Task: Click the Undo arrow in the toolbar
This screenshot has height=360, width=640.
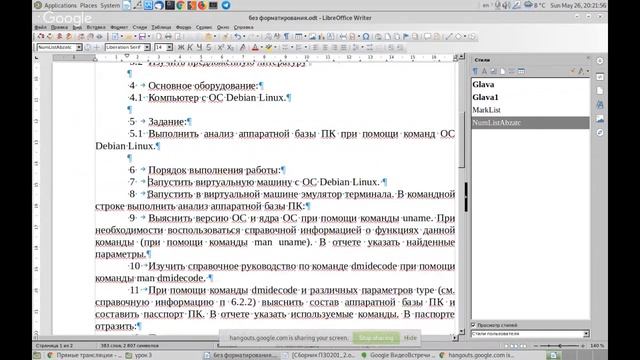Action: [x=237, y=36]
